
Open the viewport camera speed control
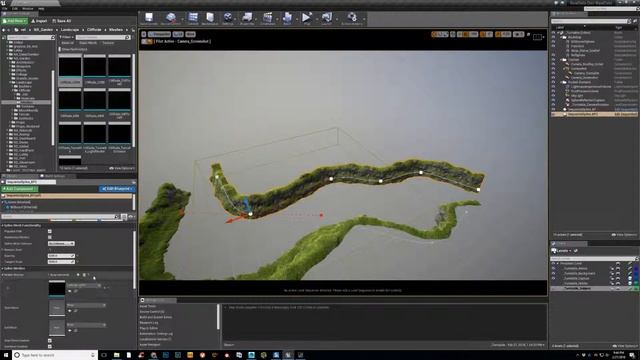pos(518,34)
